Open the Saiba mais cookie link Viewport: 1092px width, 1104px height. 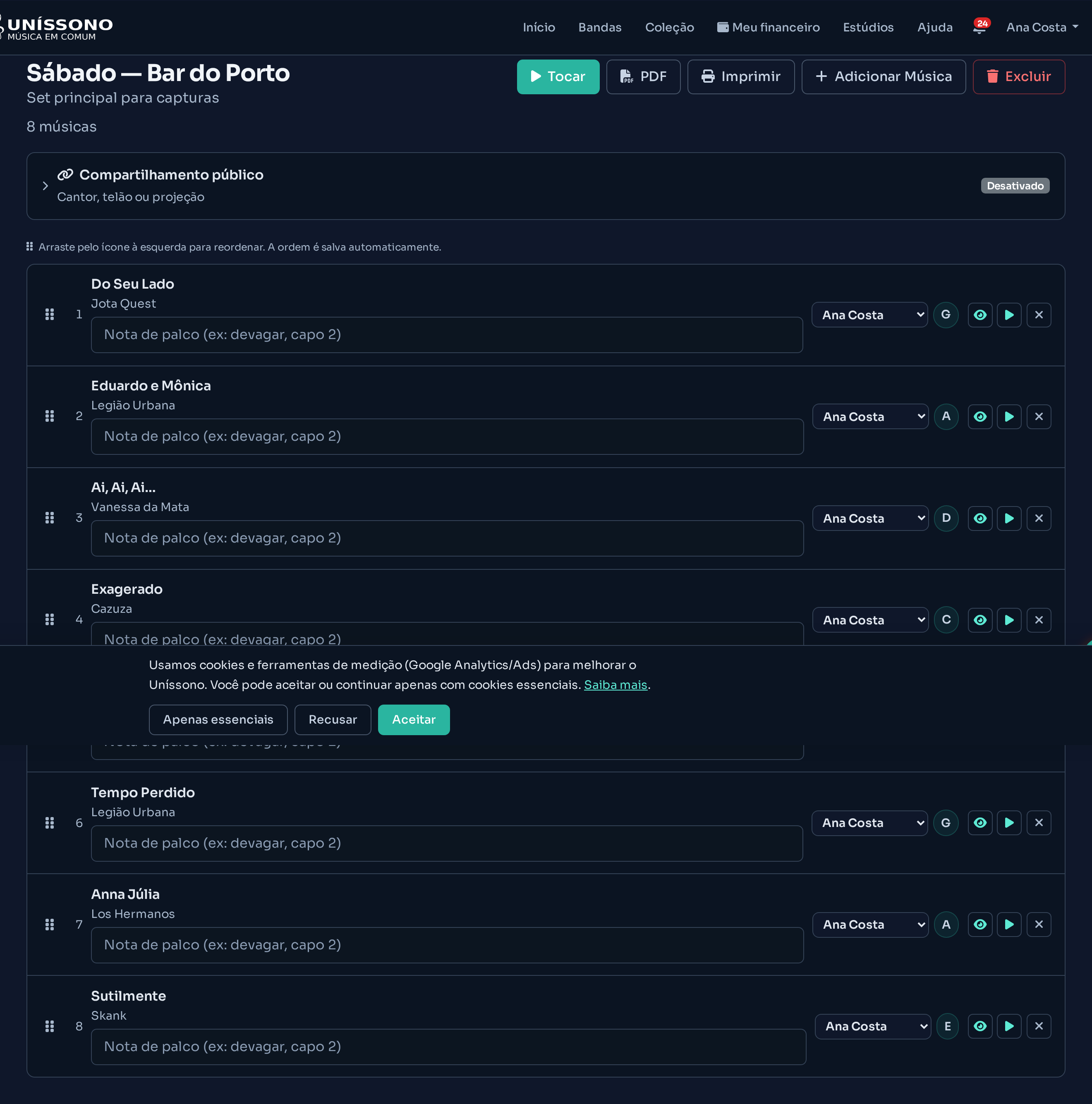coord(615,685)
